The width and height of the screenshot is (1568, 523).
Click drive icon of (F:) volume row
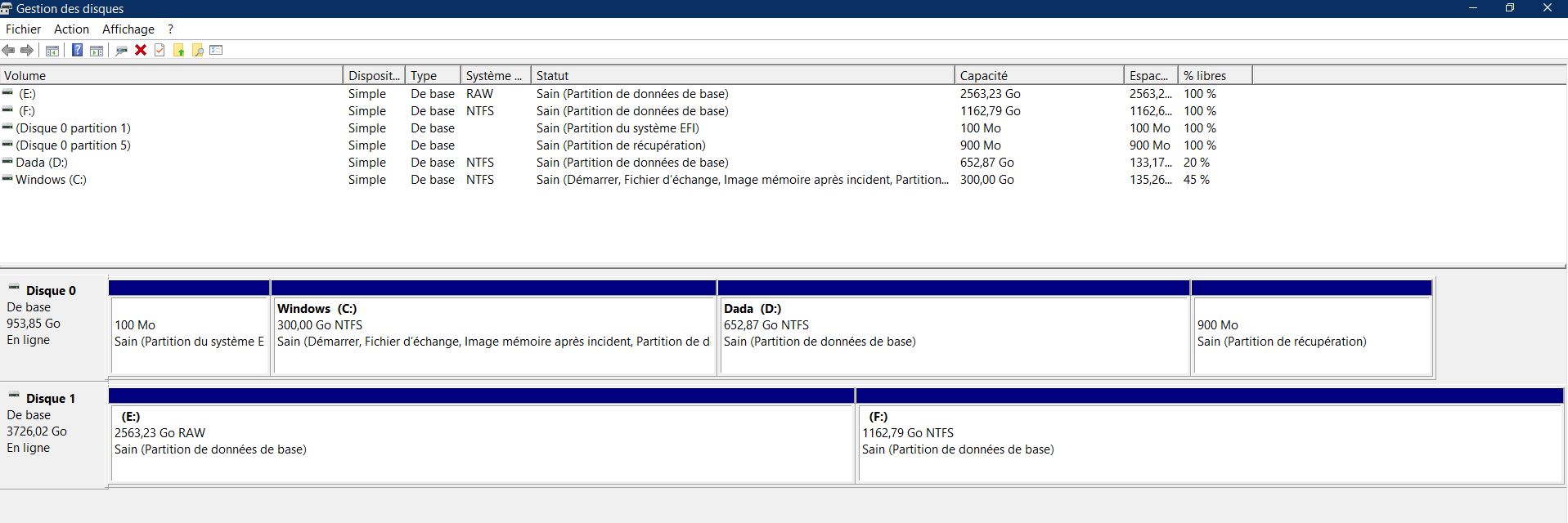pos(8,110)
